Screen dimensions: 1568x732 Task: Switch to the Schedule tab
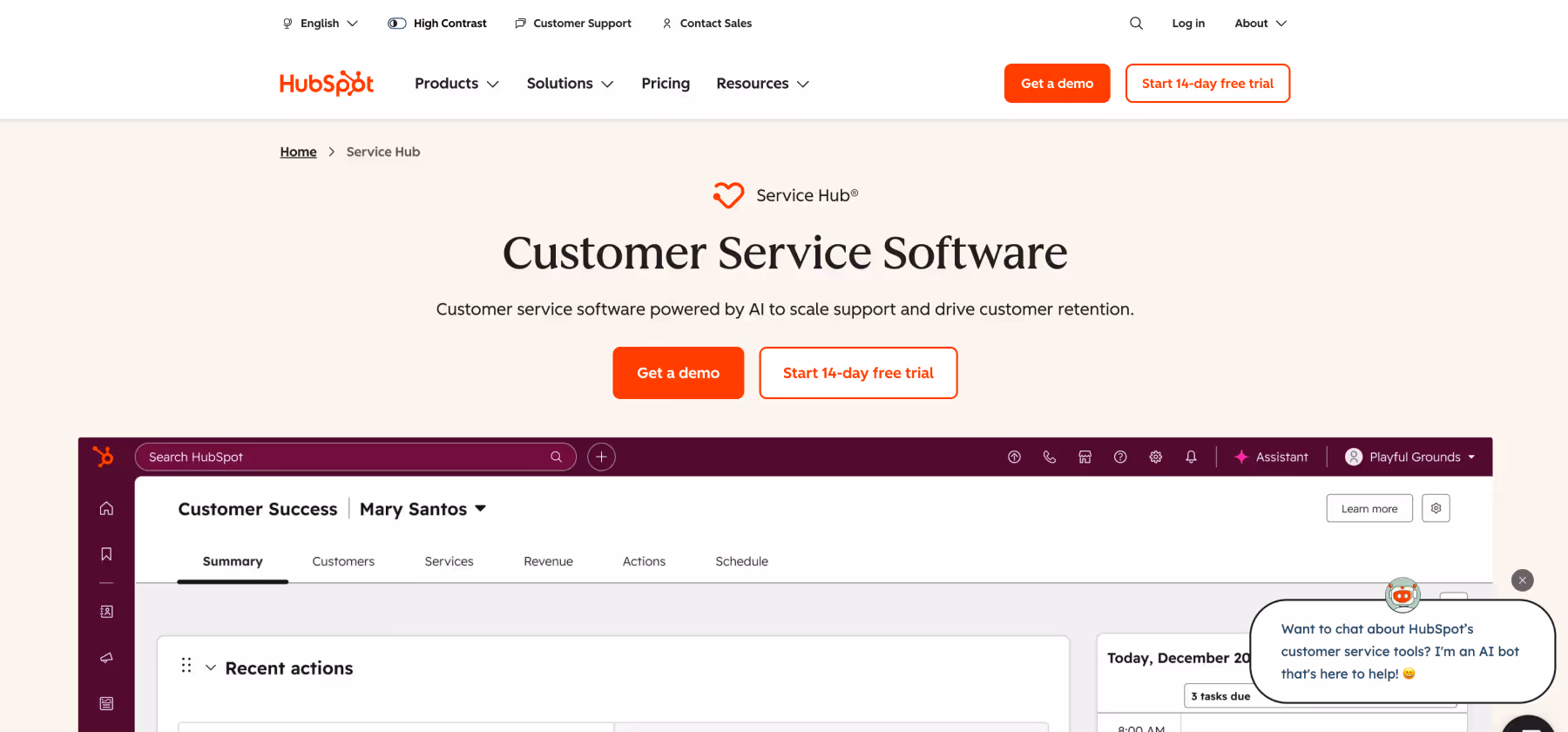[x=741, y=561]
